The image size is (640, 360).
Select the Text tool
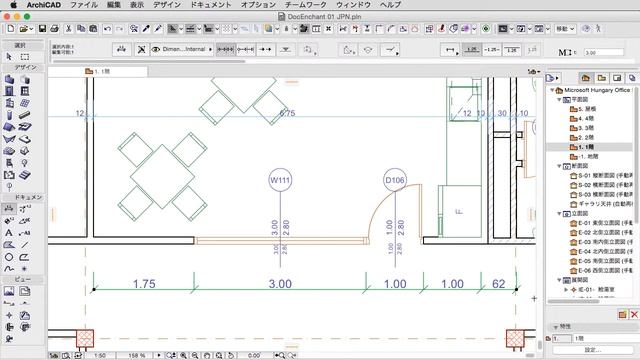[x=9, y=233]
